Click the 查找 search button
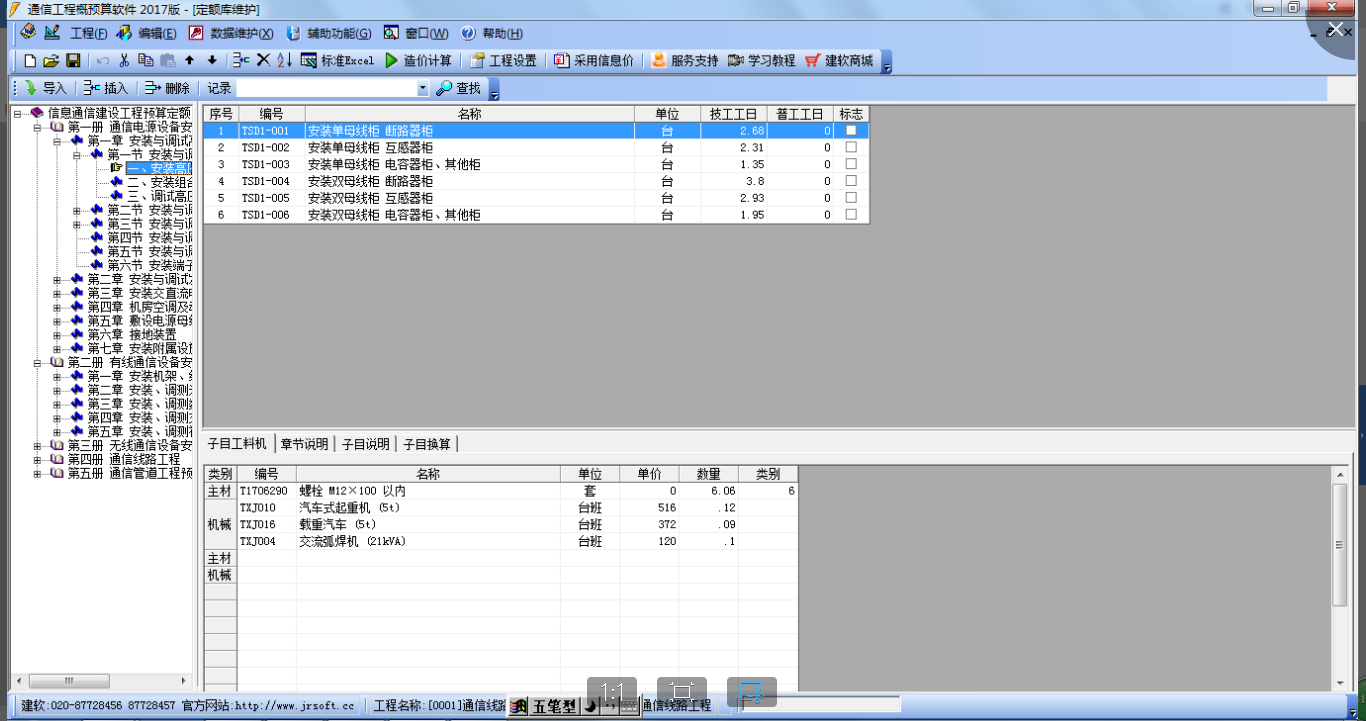Viewport: 1366px width, 721px height. click(458, 89)
